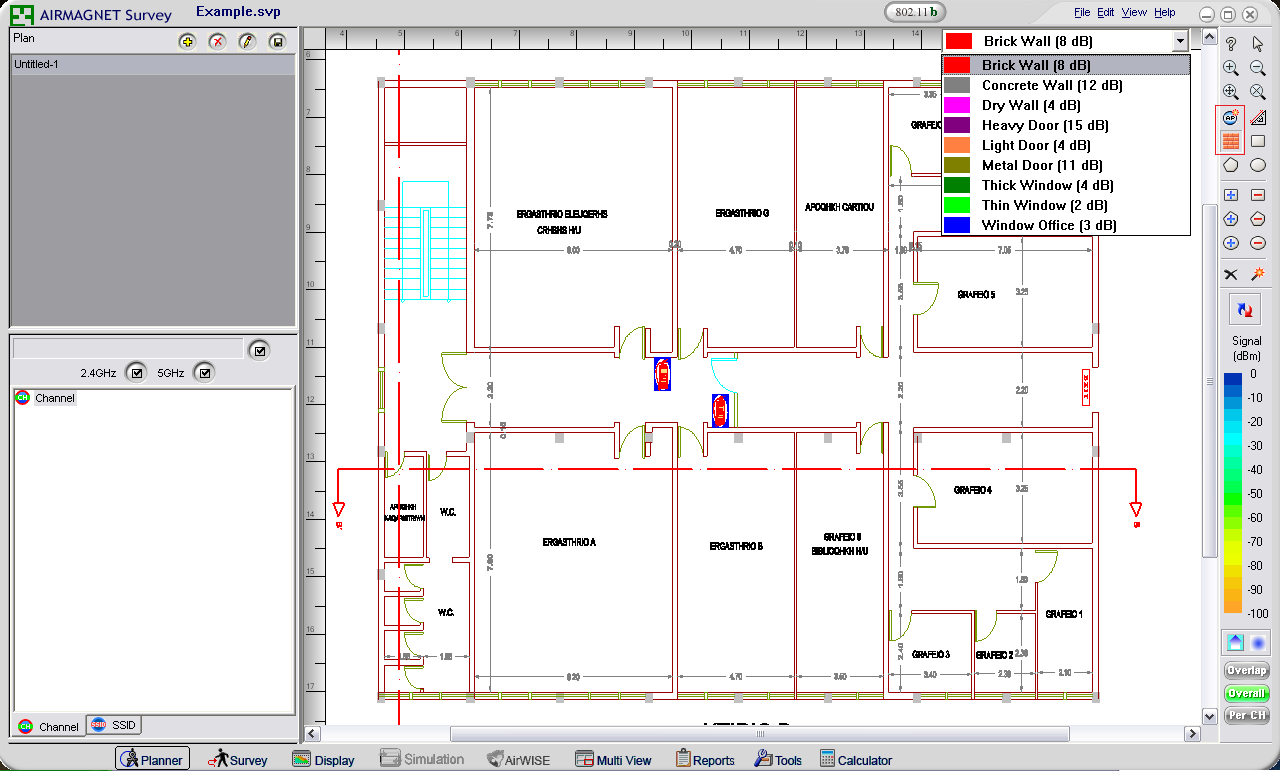Select the triangle ruler scale tool
The width and height of the screenshot is (1280, 771).
click(1258, 117)
